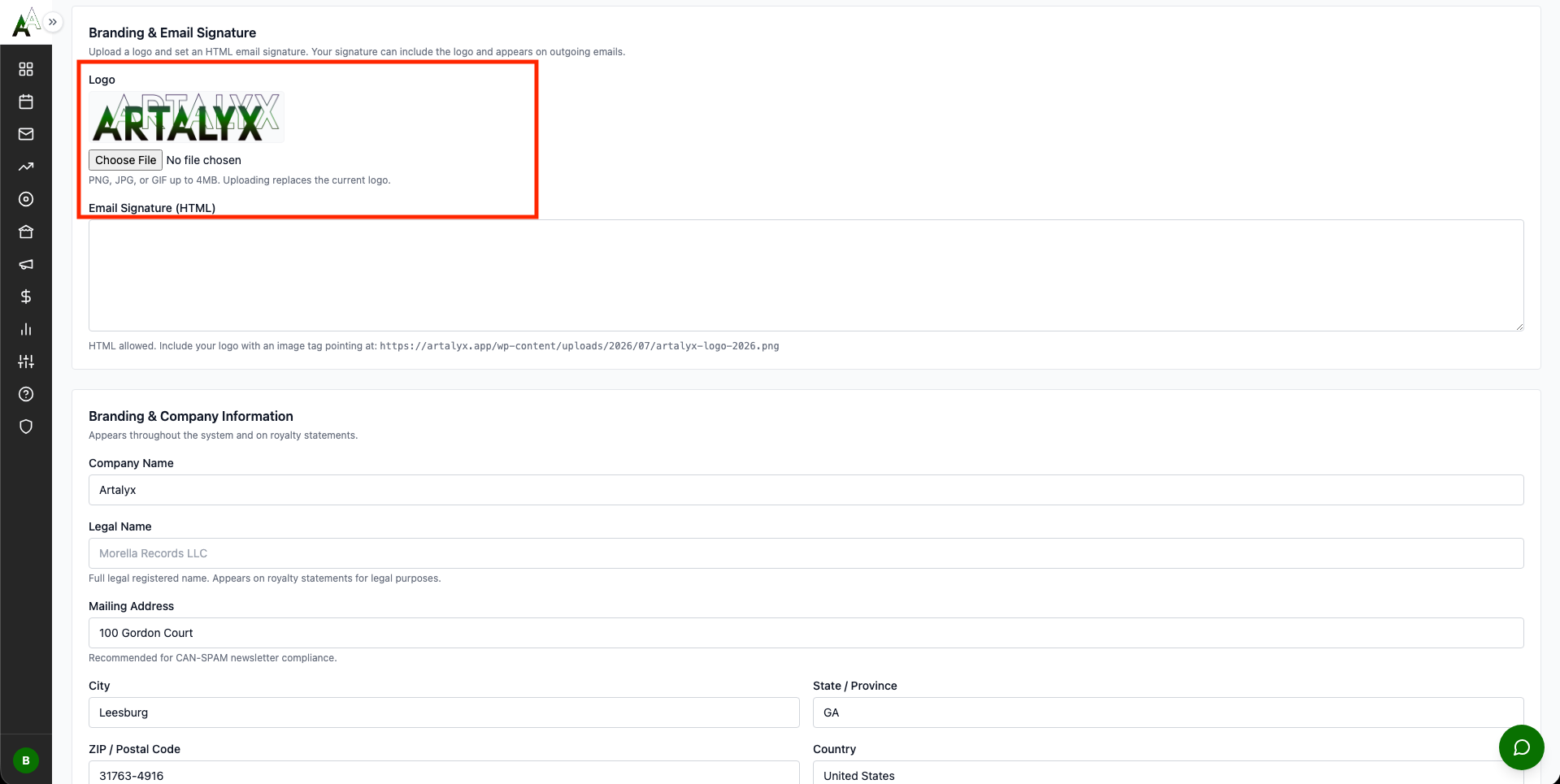Viewport: 1560px width, 784px height.
Task: Click the Artalyx A logo at top left
Action: coord(25,22)
